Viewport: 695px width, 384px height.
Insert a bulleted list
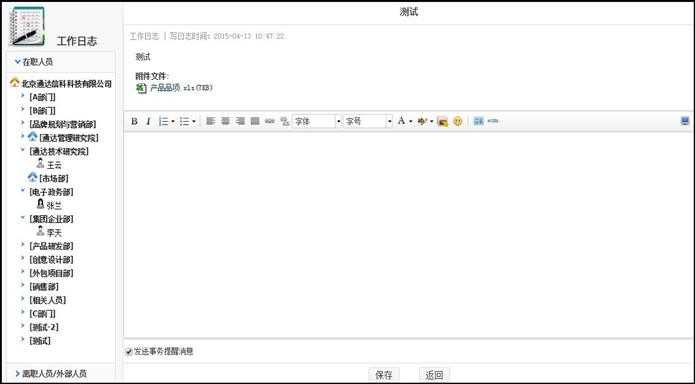coord(184,121)
